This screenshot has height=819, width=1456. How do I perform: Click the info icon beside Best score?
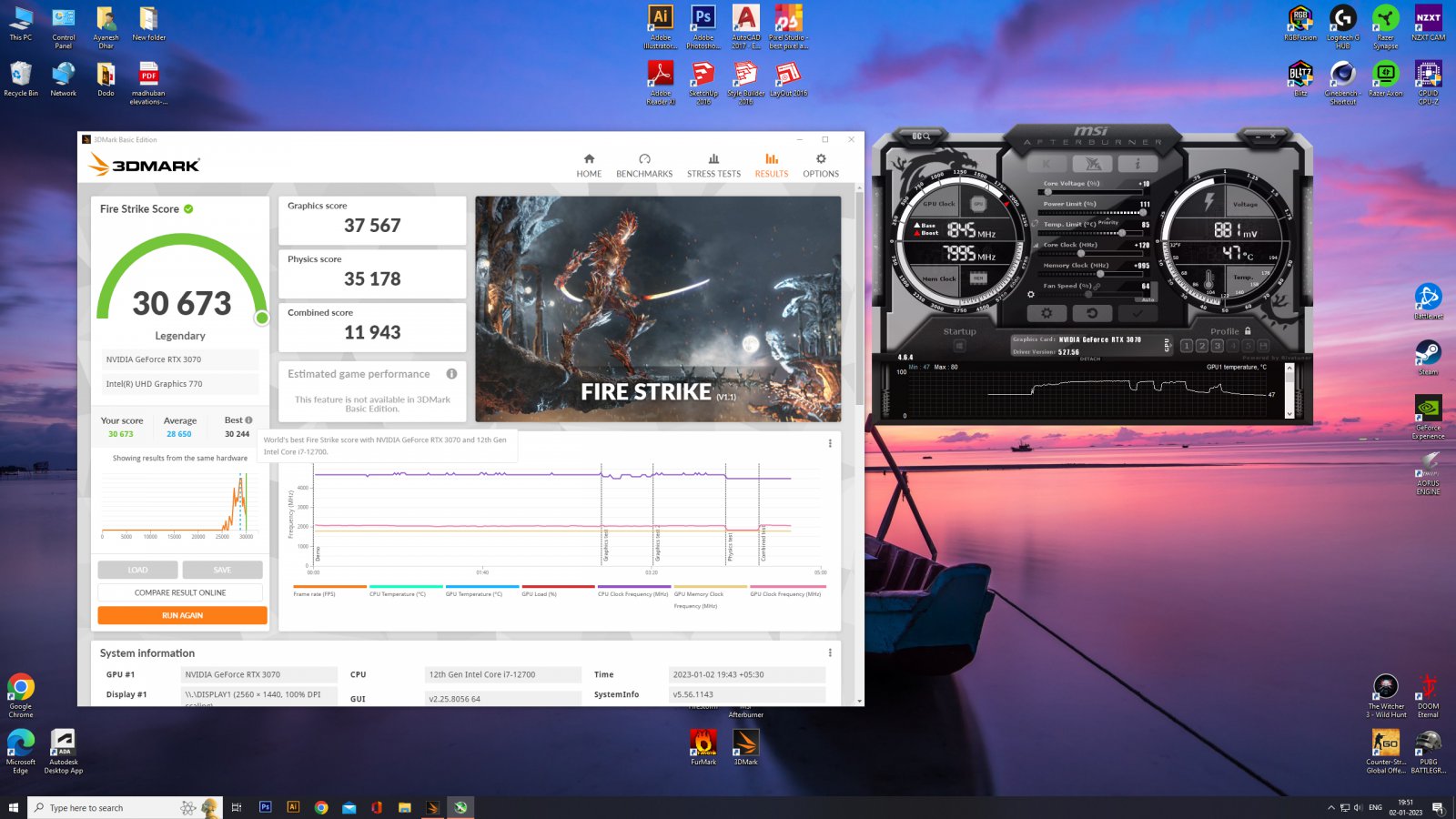pos(248,420)
